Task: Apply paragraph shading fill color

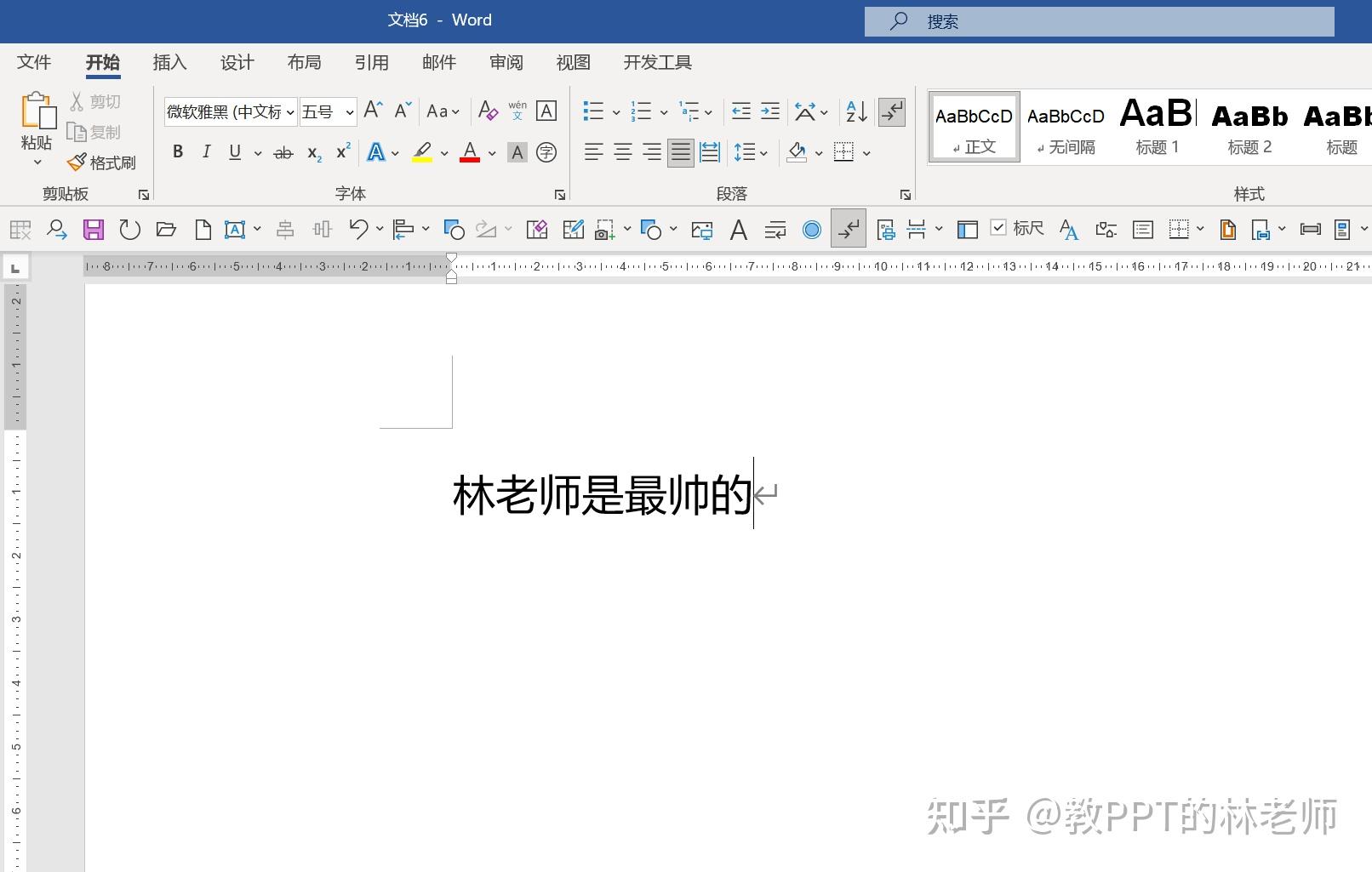Action: (797, 152)
